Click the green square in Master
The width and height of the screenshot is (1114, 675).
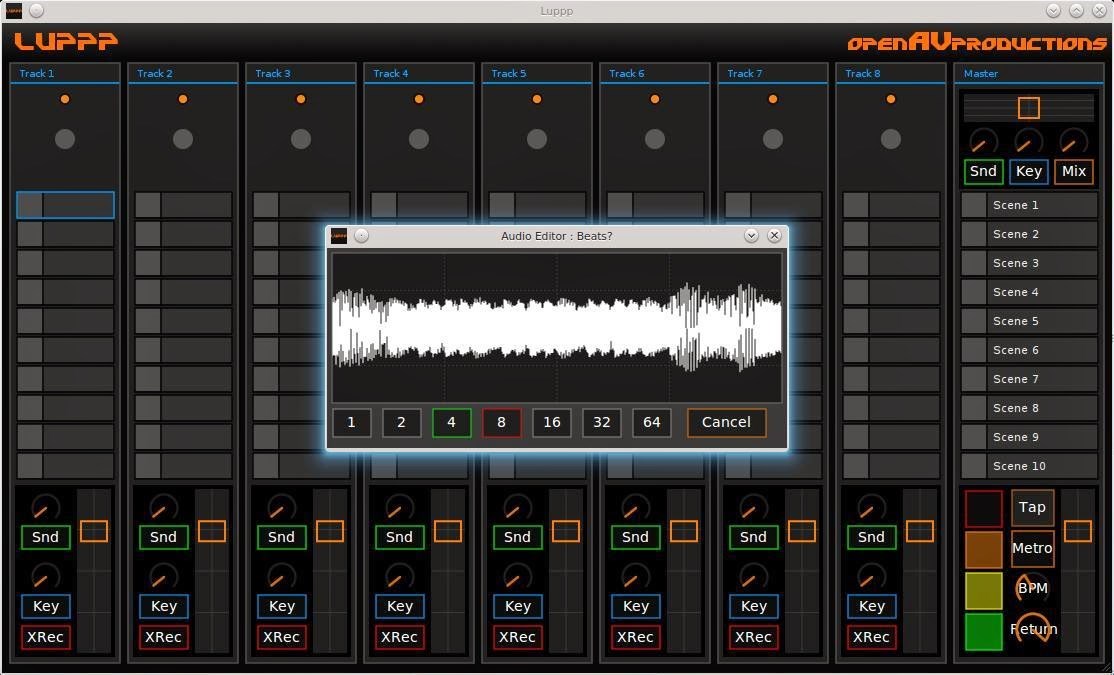pos(983,632)
